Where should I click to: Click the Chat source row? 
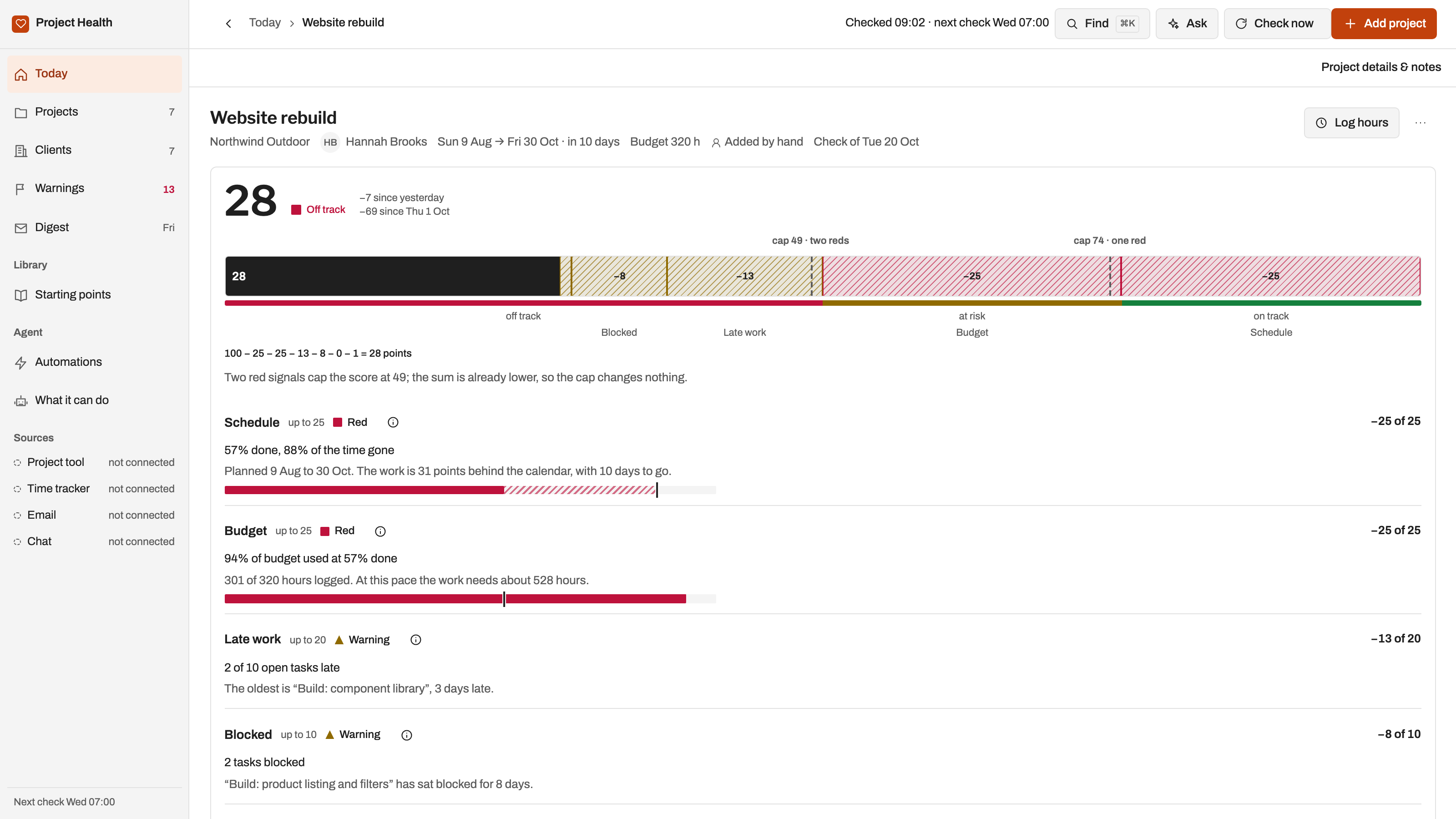(94, 541)
